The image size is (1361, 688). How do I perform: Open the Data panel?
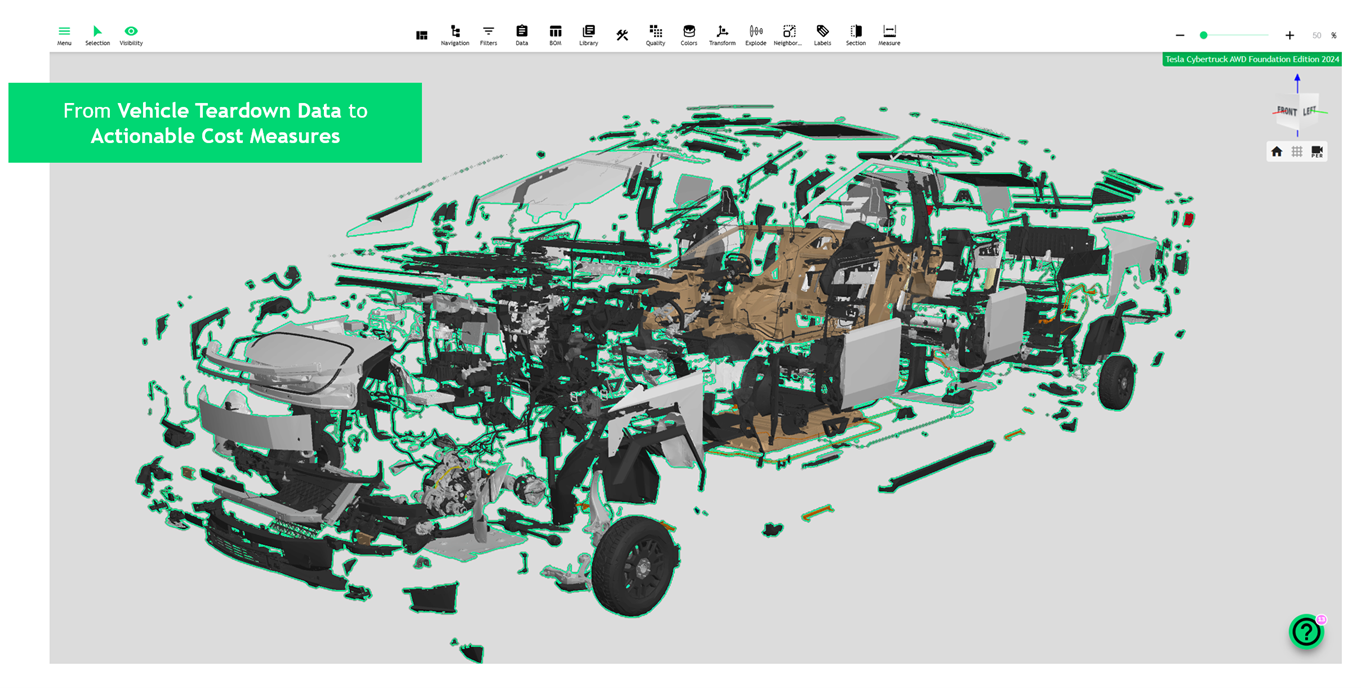[x=522, y=35]
